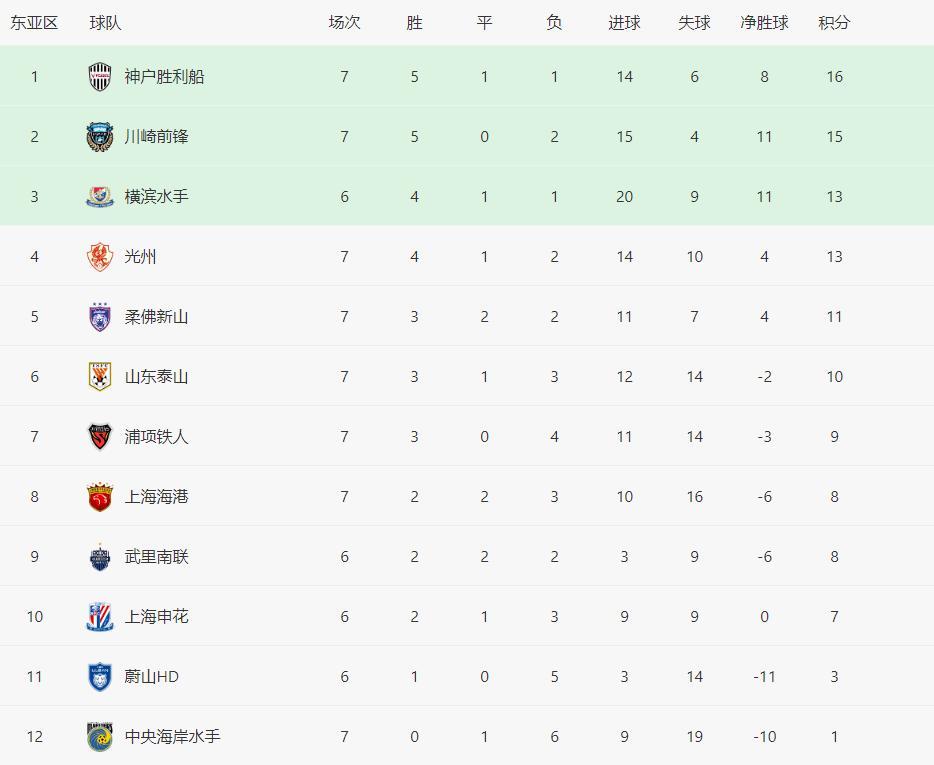The height and width of the screenshot is (765, 934).
Task: Click the Pohang Steelers (浦项铁人) badge
Action: 100,437
